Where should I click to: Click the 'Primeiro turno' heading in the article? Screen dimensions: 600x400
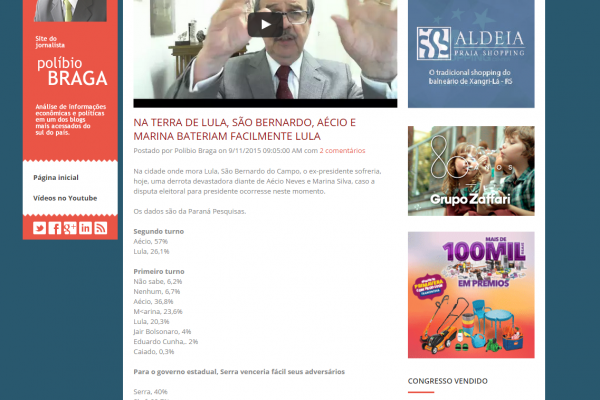161,271
